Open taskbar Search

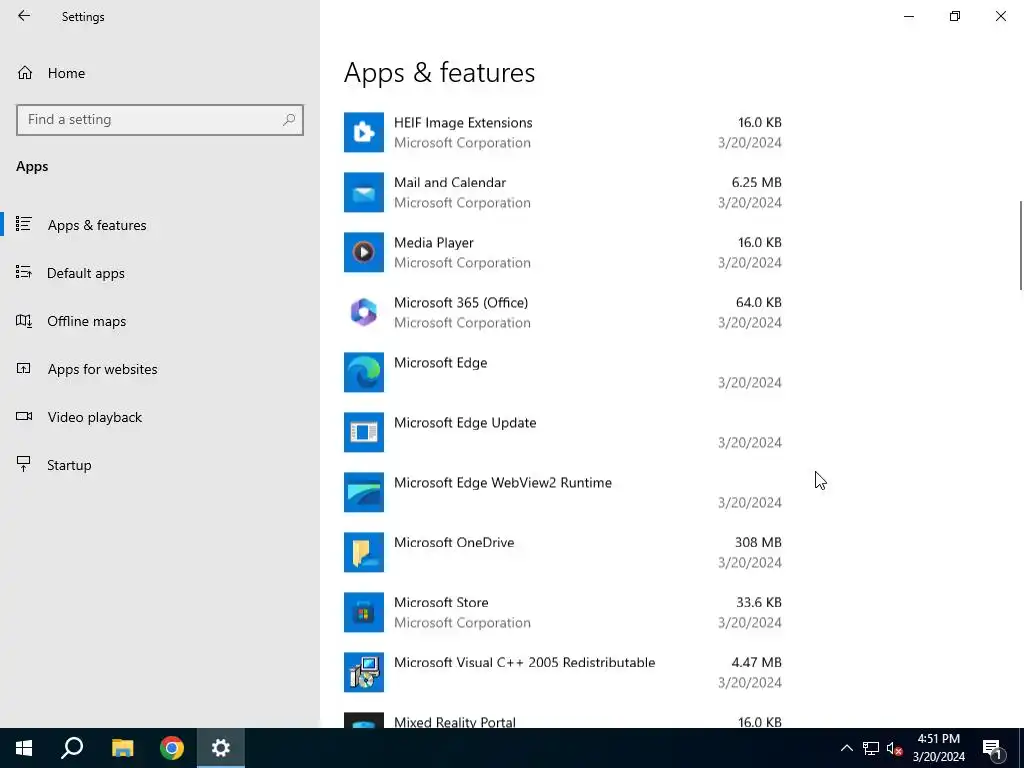pos(72,748)
